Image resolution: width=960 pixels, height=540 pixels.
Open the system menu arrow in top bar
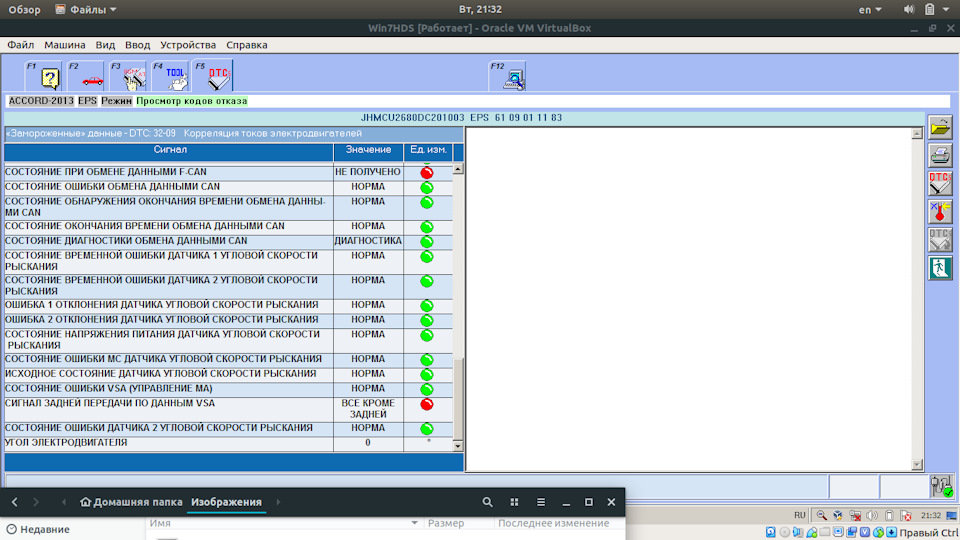click(946, 9)
